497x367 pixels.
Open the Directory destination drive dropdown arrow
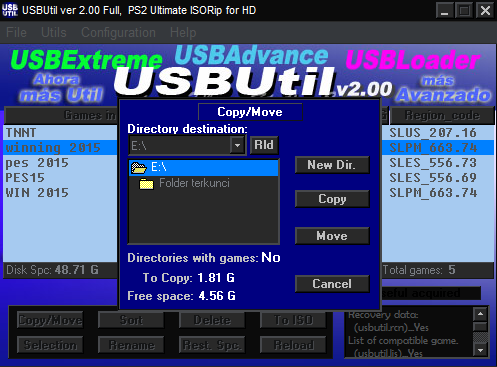(x=237, y=146)
